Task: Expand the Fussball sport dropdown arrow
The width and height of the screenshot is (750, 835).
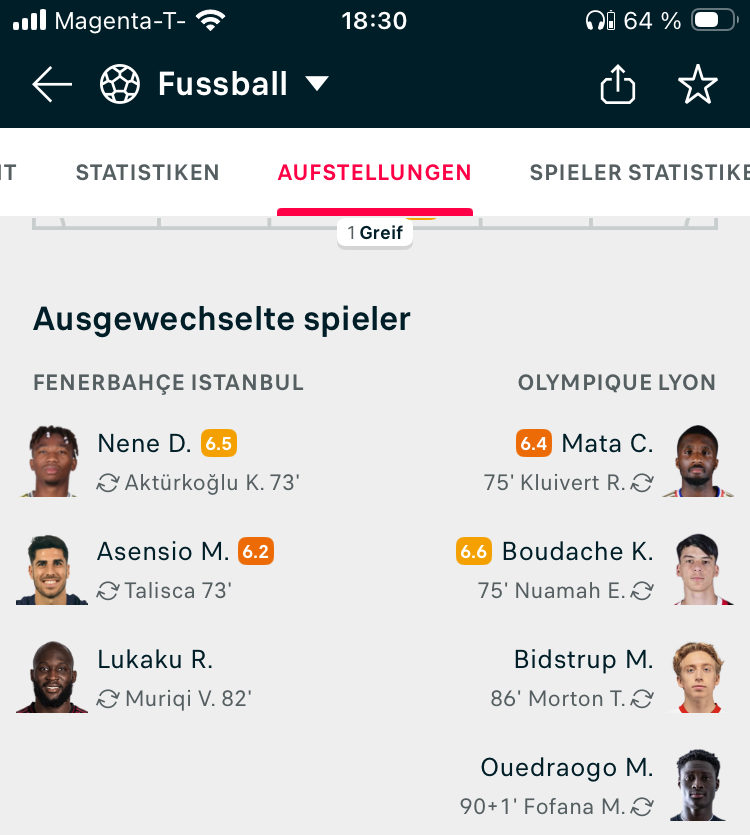Action: tap(316, 84)
